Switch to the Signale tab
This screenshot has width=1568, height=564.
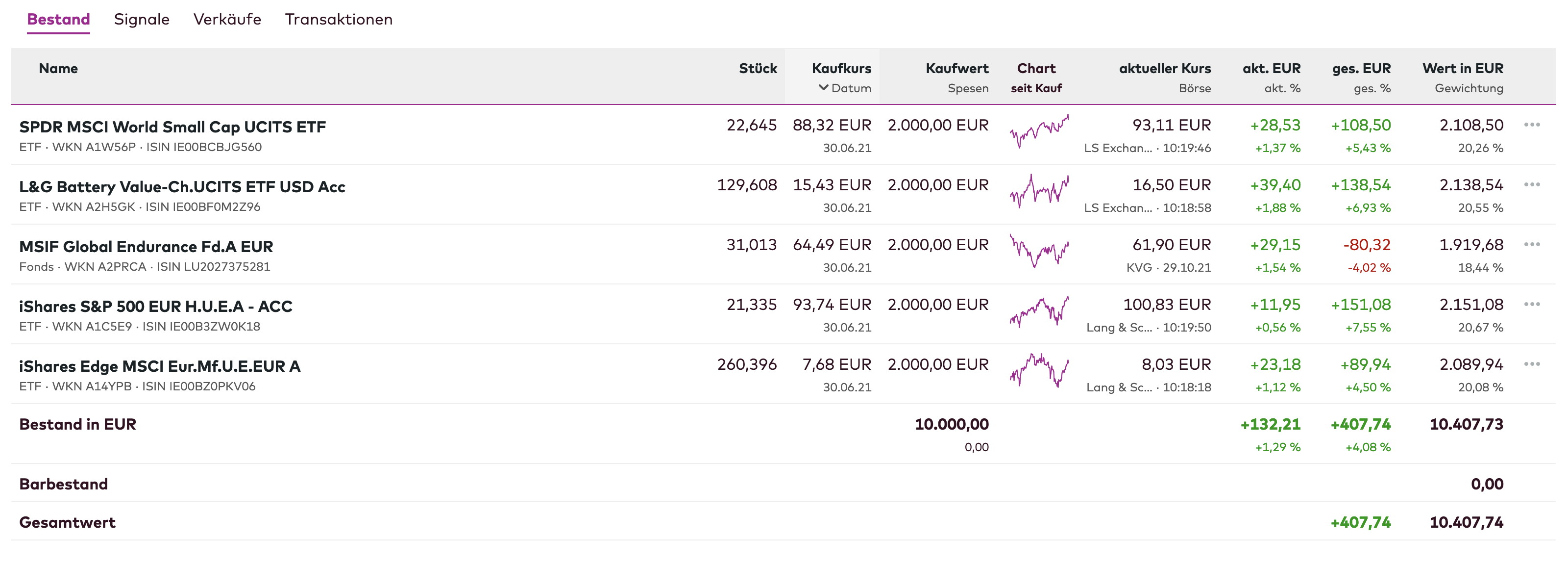tap(141, 20)
